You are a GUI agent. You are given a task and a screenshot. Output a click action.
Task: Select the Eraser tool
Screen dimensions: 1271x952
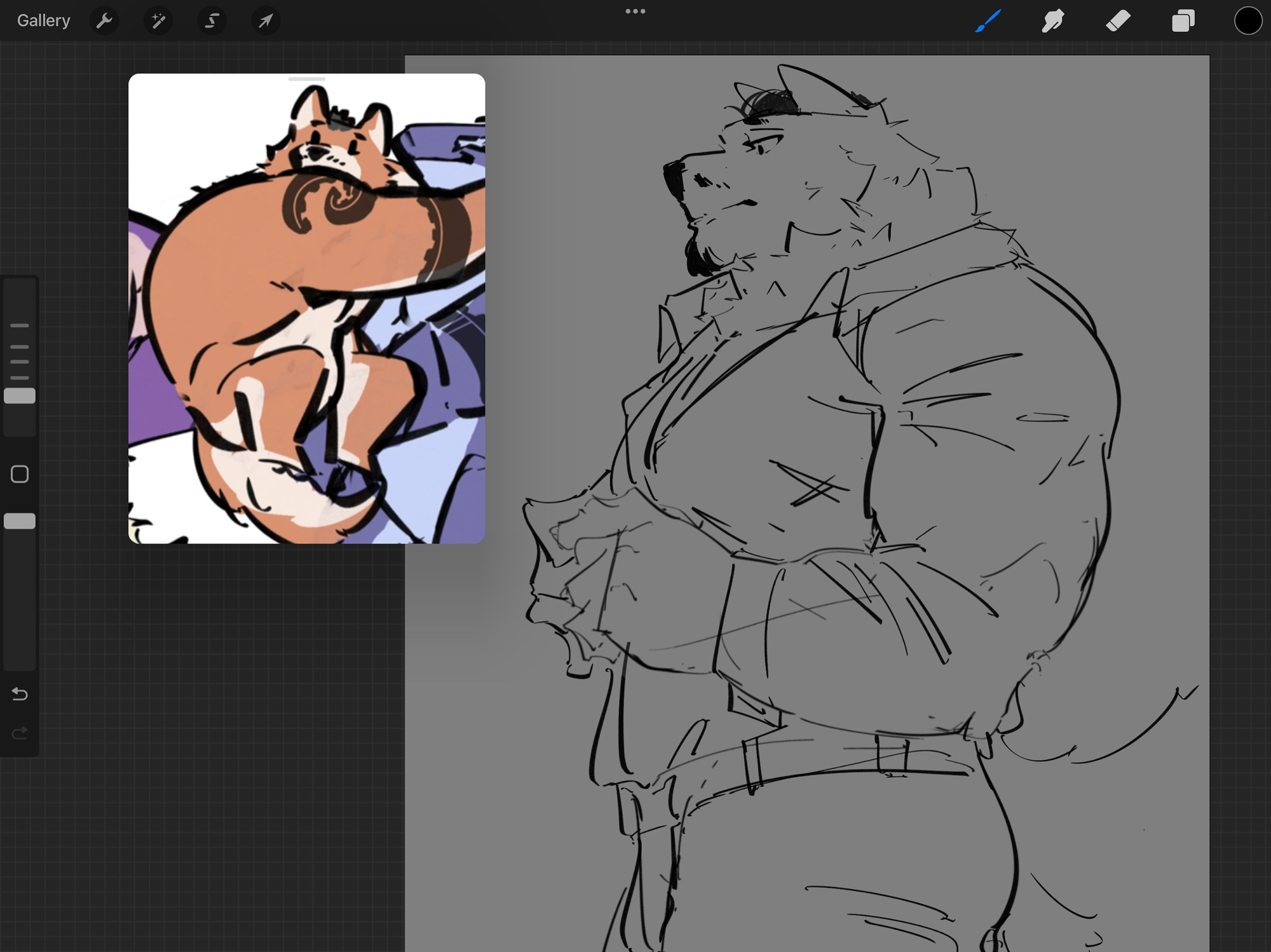tap(1118, 21)
